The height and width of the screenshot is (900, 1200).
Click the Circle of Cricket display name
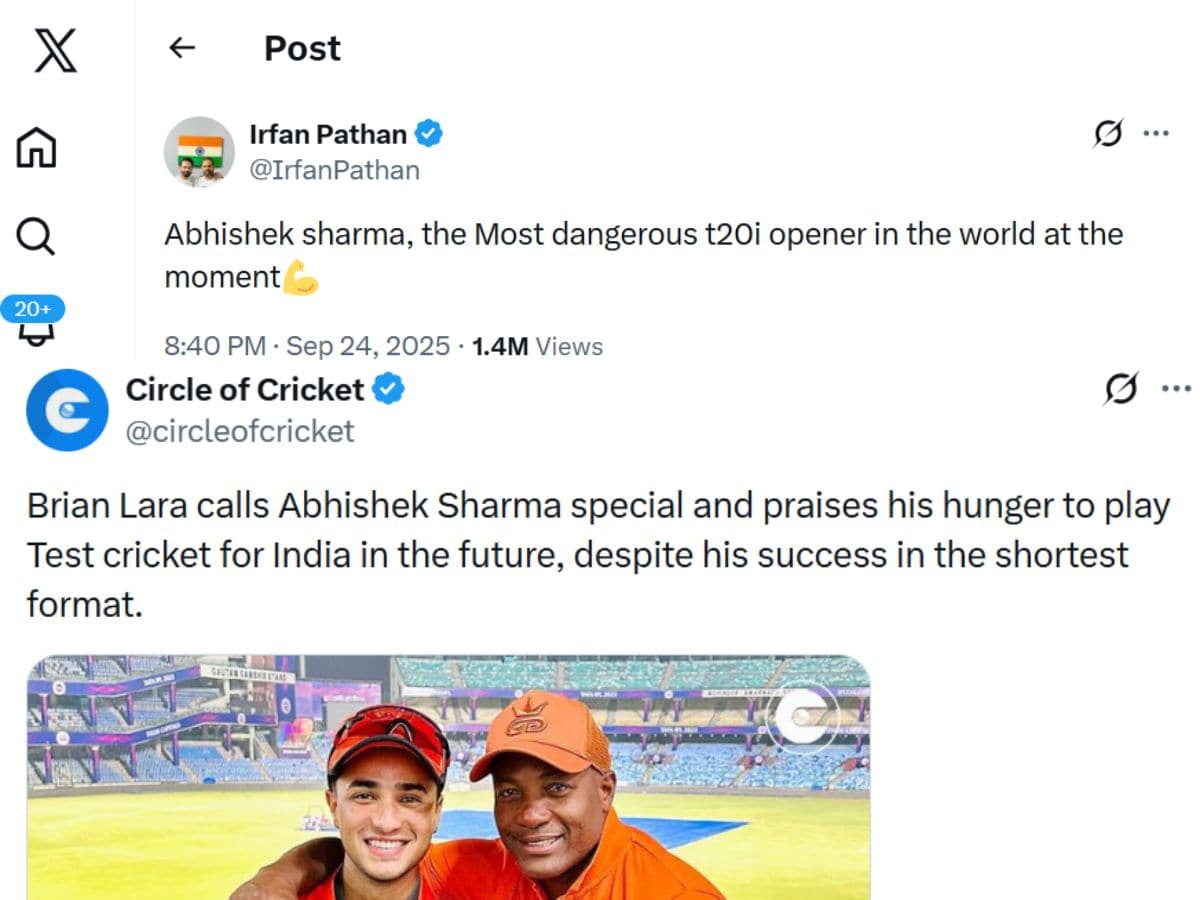245,389
